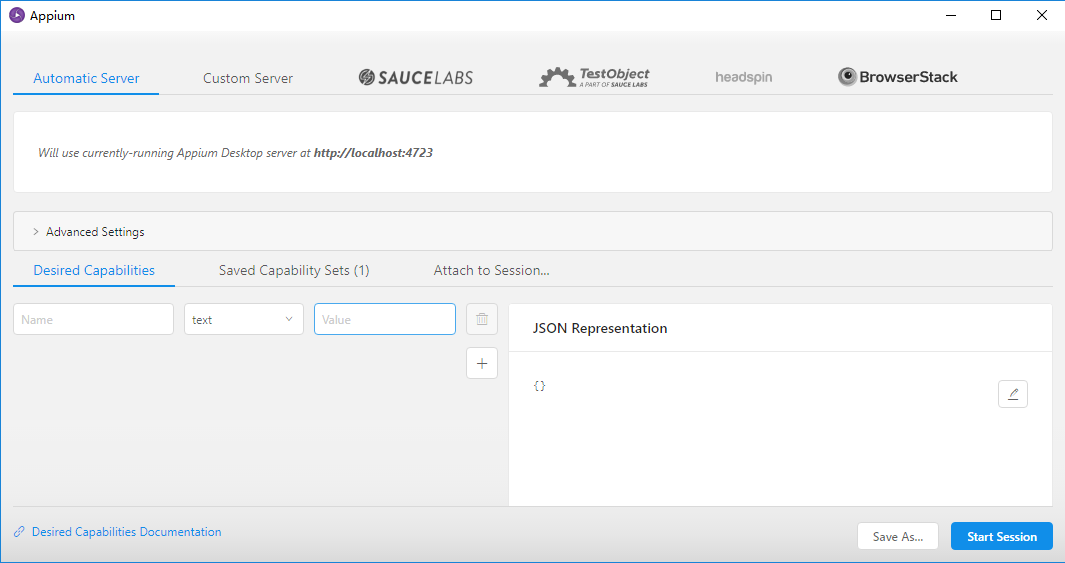
Task: Select the Desired Capabilities tab
Action: pyautogui.click(x=94, y=270)
